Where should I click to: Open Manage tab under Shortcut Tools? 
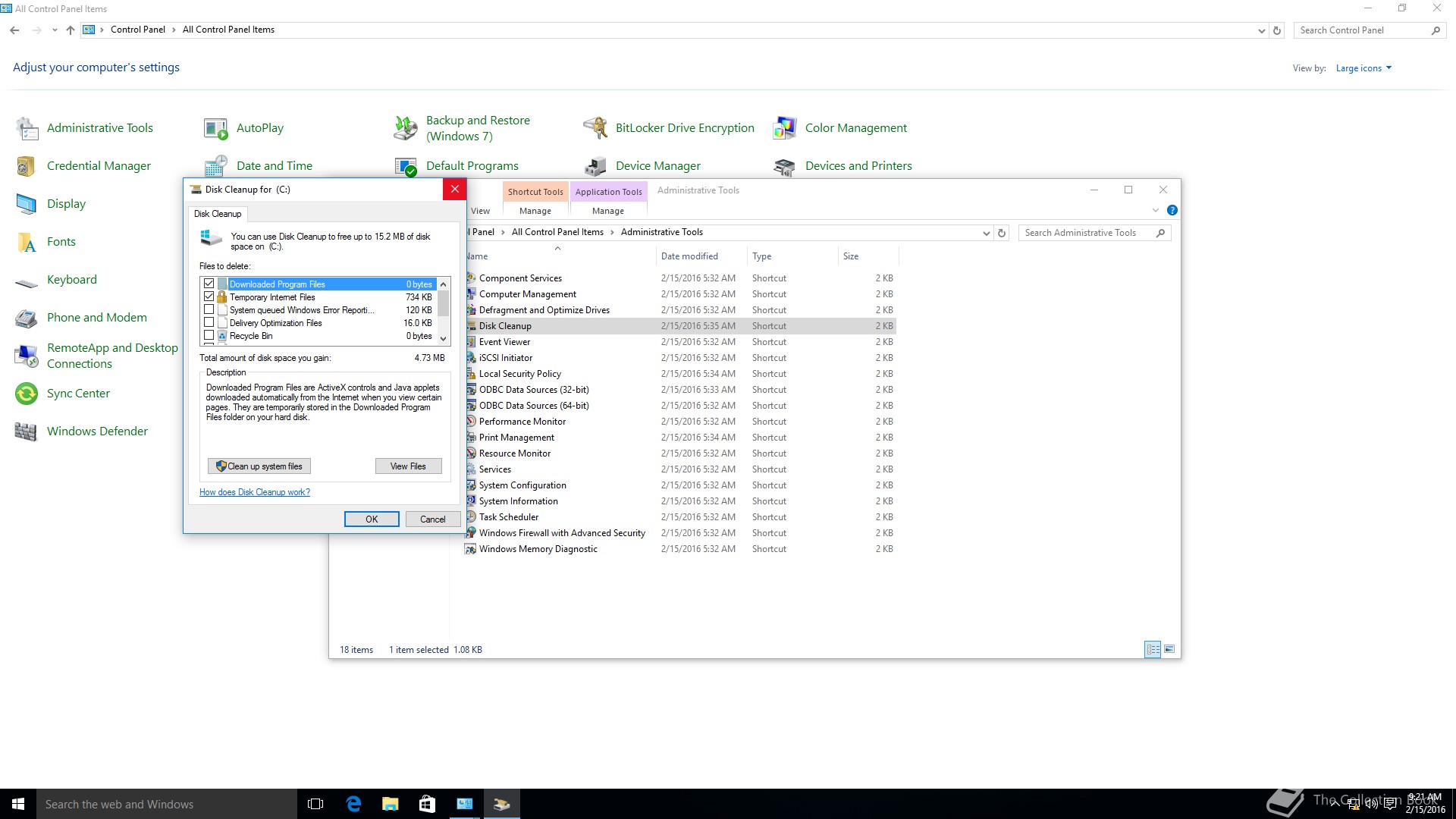(535, 211)
